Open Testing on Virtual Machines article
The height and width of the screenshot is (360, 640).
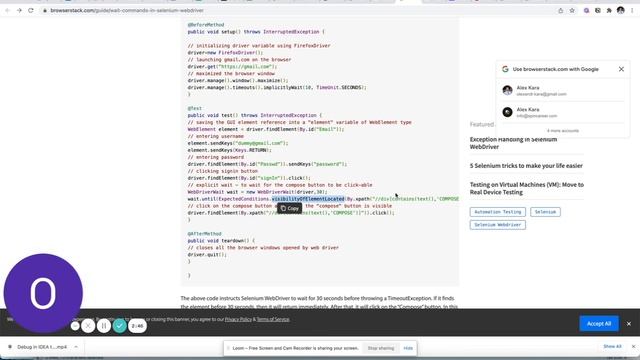(527, 188)
